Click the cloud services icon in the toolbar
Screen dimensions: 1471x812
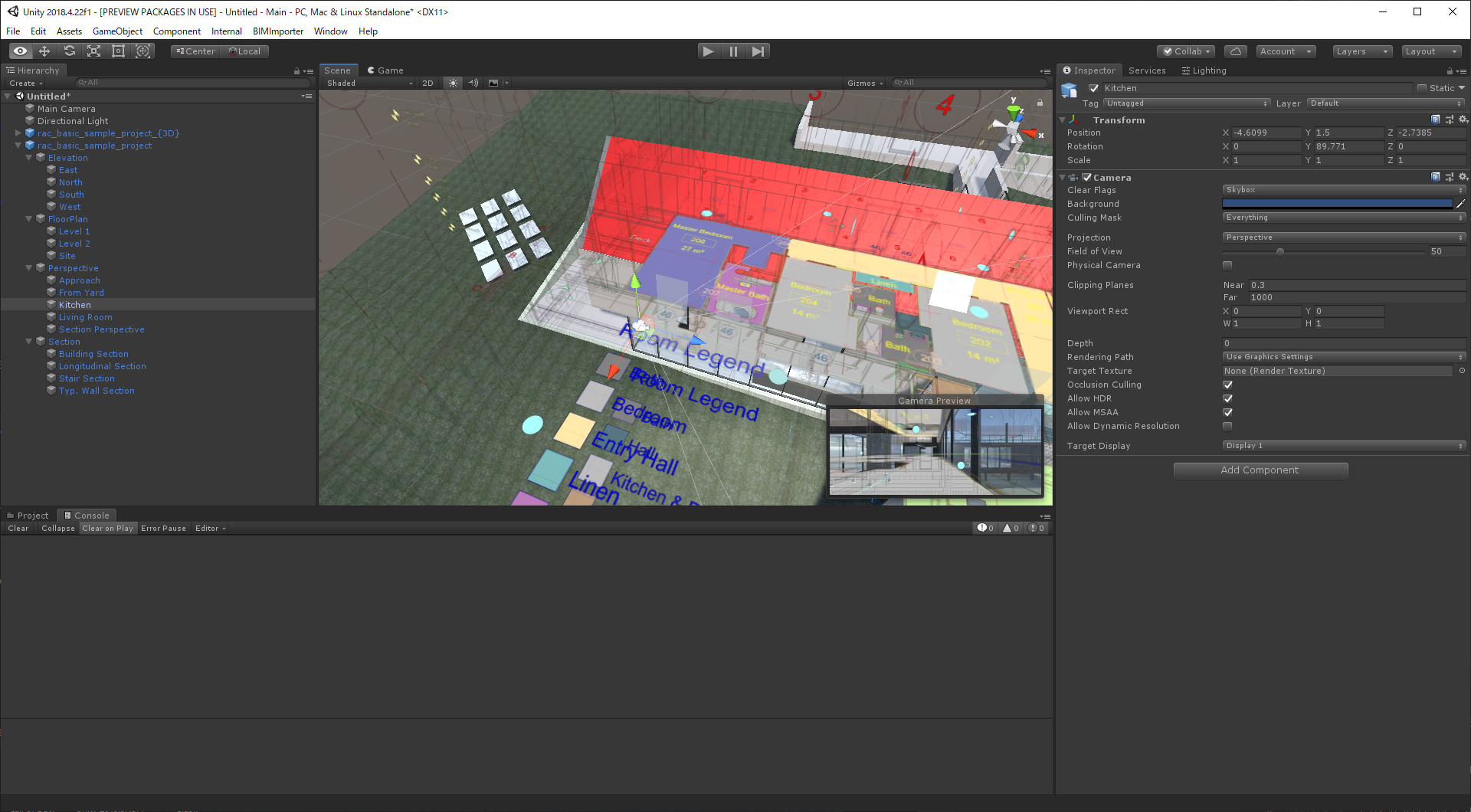(x=1236, y=51)
